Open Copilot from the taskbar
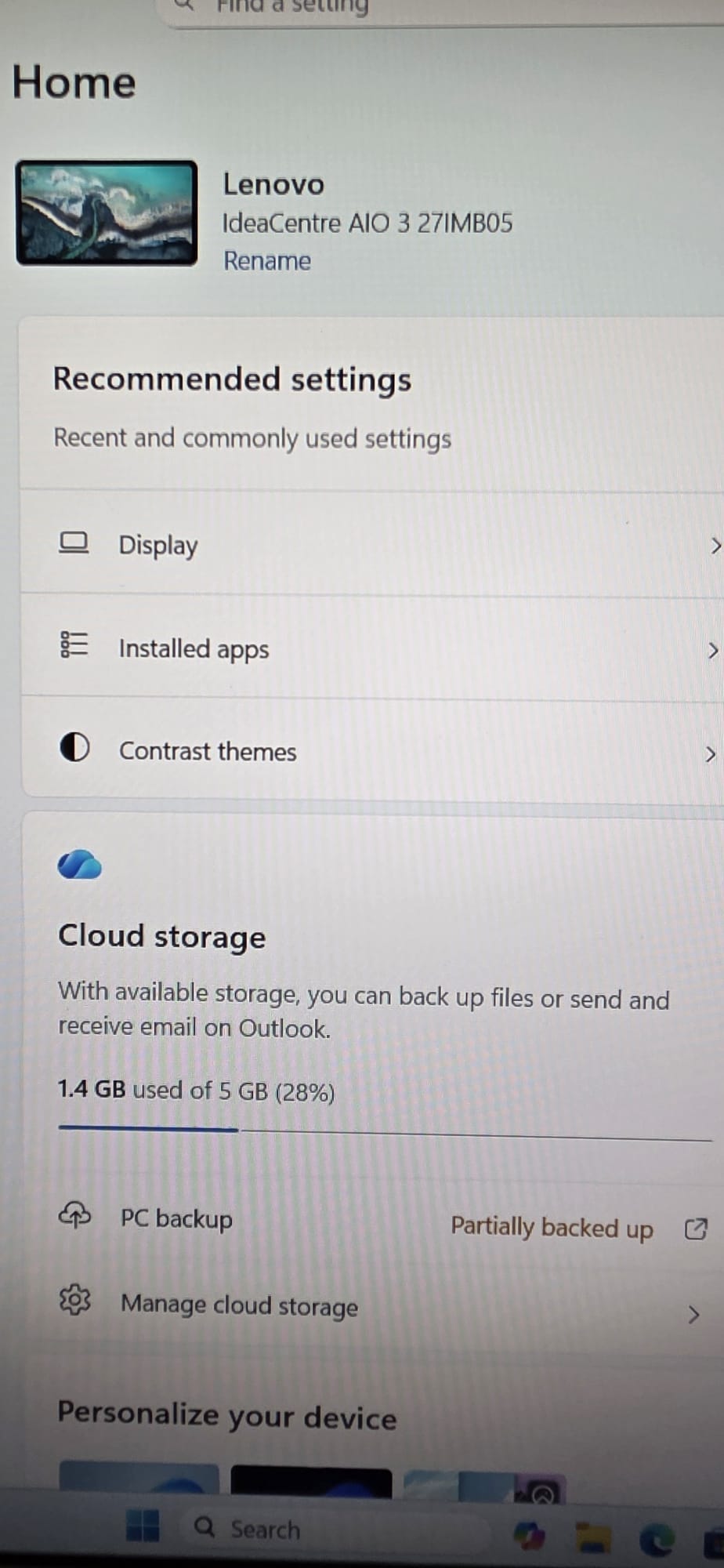 (529, 1535)
